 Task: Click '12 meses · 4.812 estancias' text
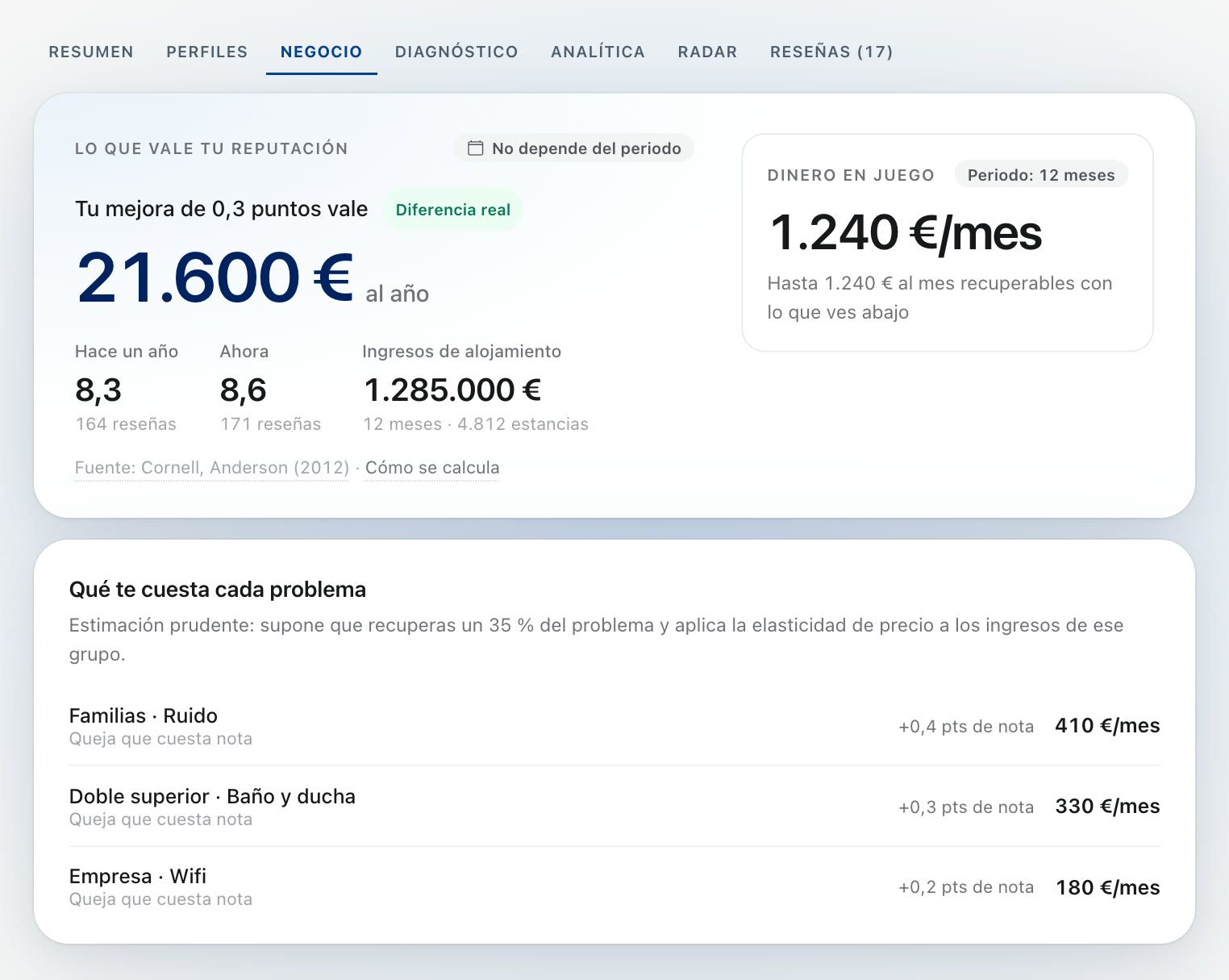pyautogui.click(x=476, y=424)
